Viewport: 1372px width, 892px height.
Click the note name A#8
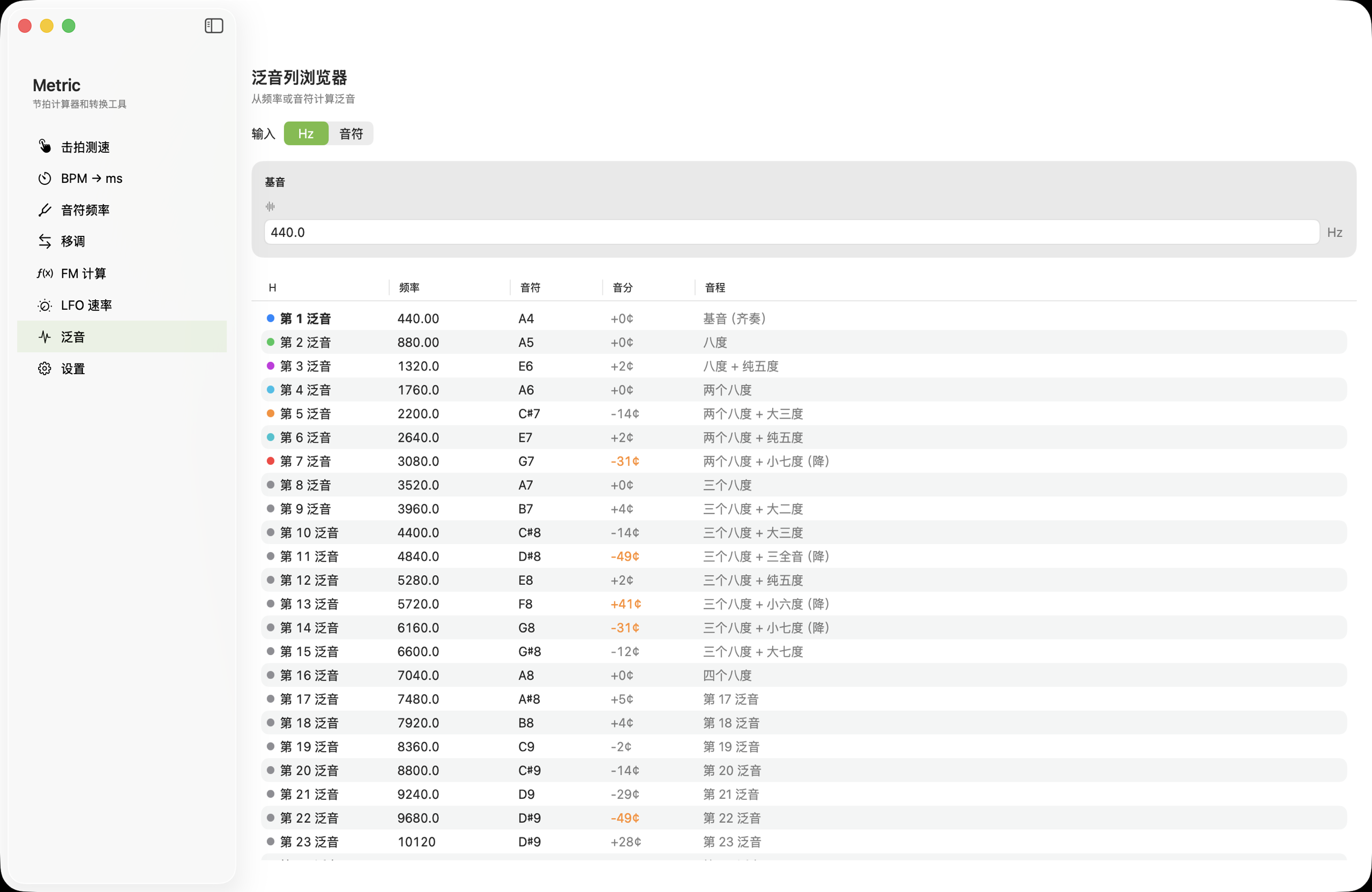tap(529, 700)
